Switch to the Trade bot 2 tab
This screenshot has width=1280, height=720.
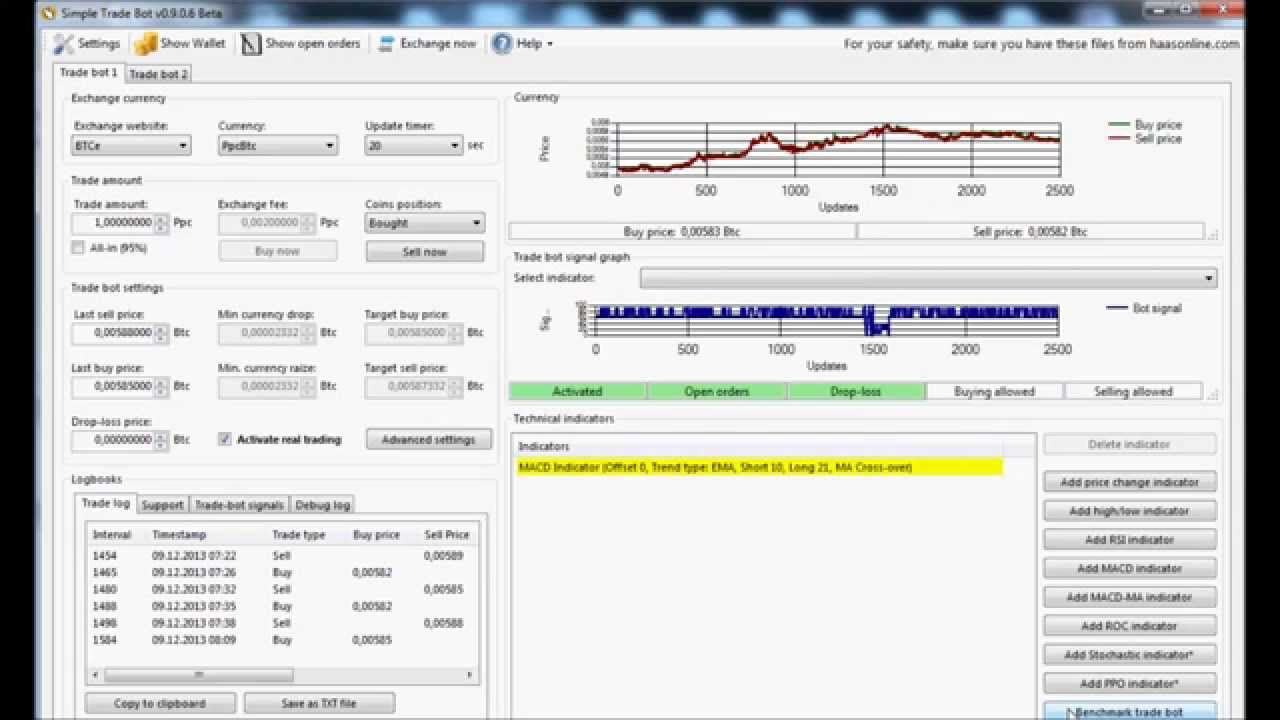[x=158, y=74]
